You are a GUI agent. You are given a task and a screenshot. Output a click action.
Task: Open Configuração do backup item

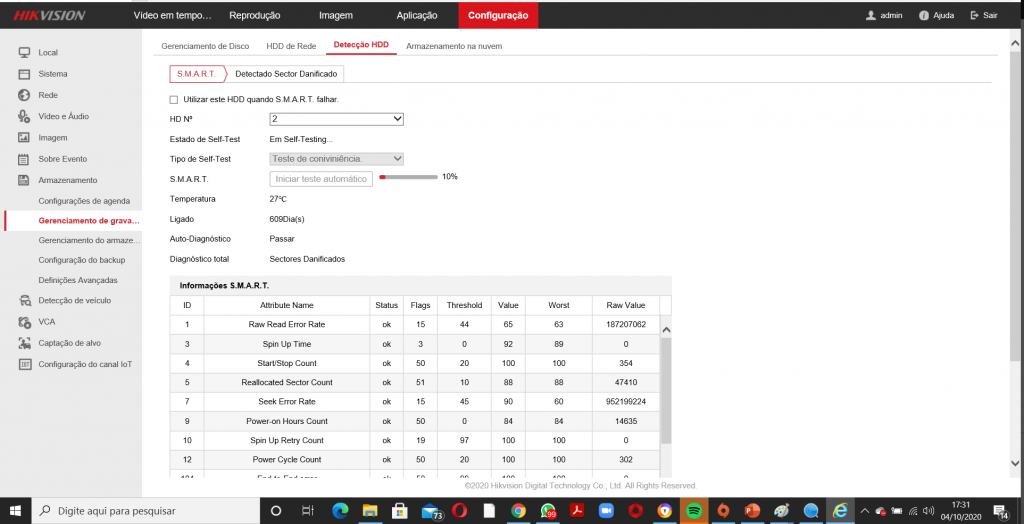82,260
